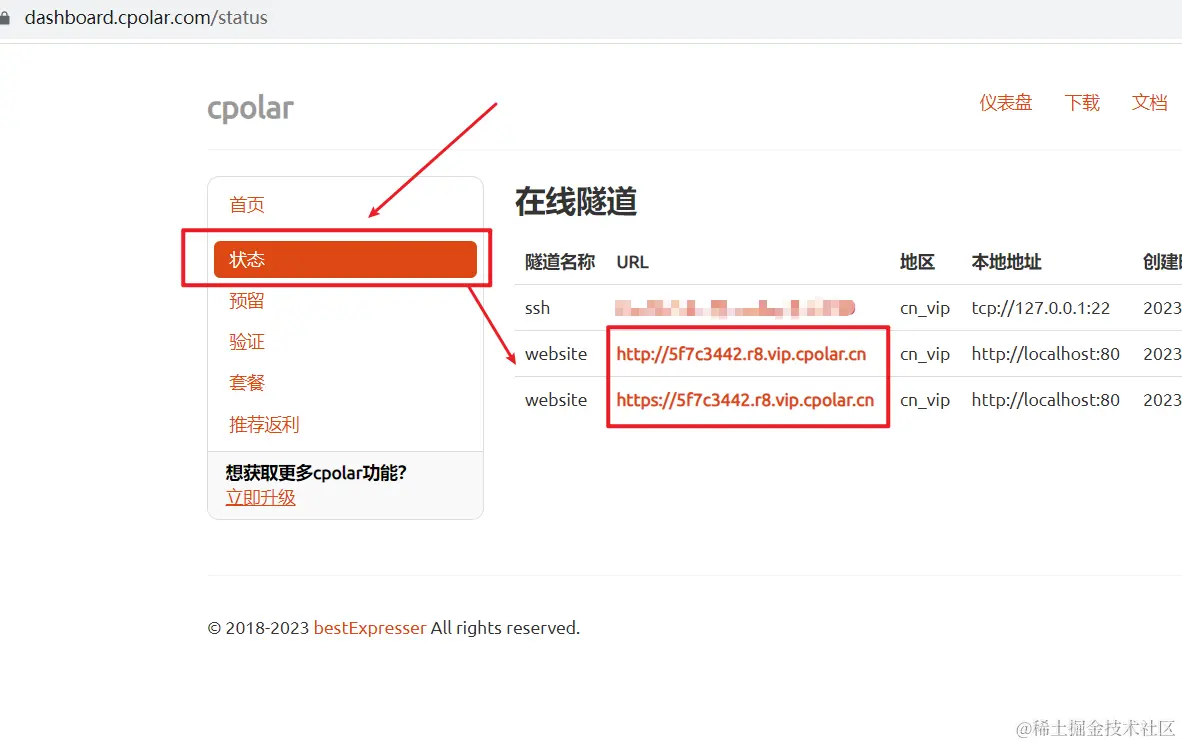
Task: Open 推荐返利 in sidebar
Action: click(265, 425)
